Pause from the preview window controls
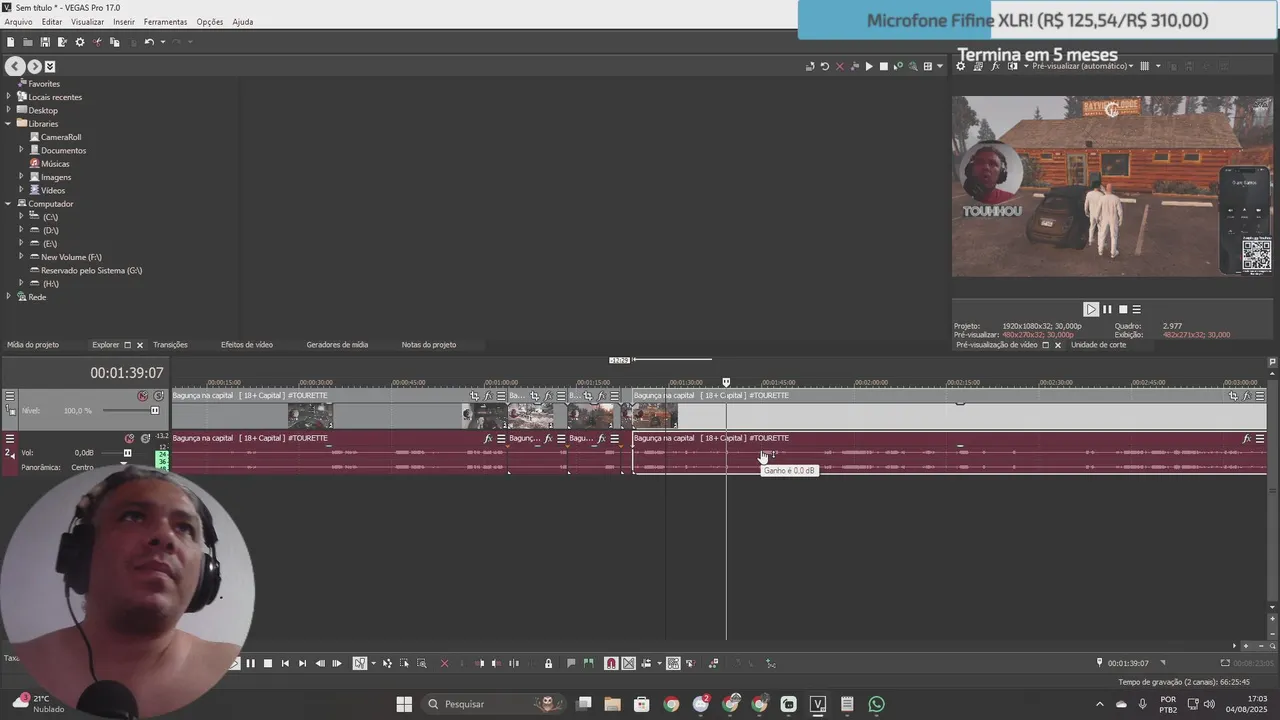 coord(1107,309)
